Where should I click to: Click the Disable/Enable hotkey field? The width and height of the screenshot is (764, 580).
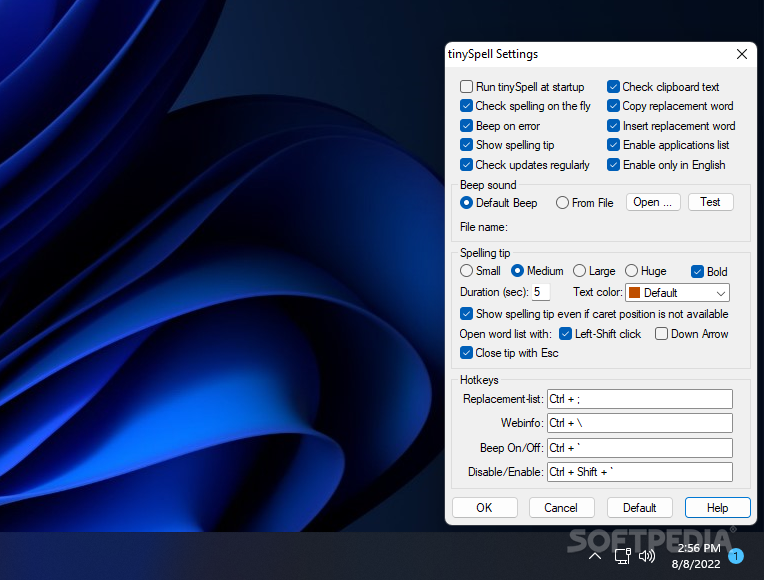(x=640, y=472)
